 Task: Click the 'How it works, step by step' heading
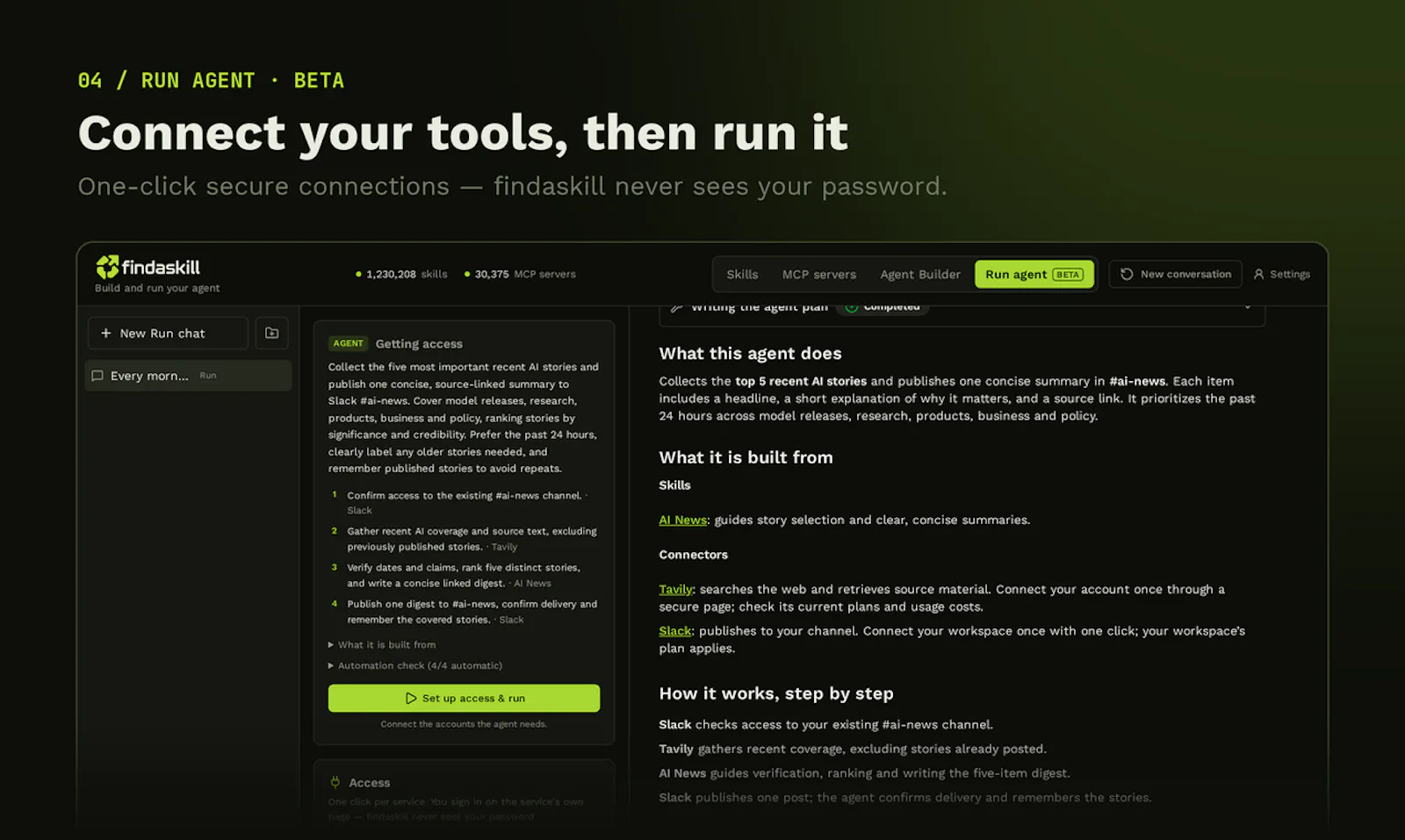point(776,693)
